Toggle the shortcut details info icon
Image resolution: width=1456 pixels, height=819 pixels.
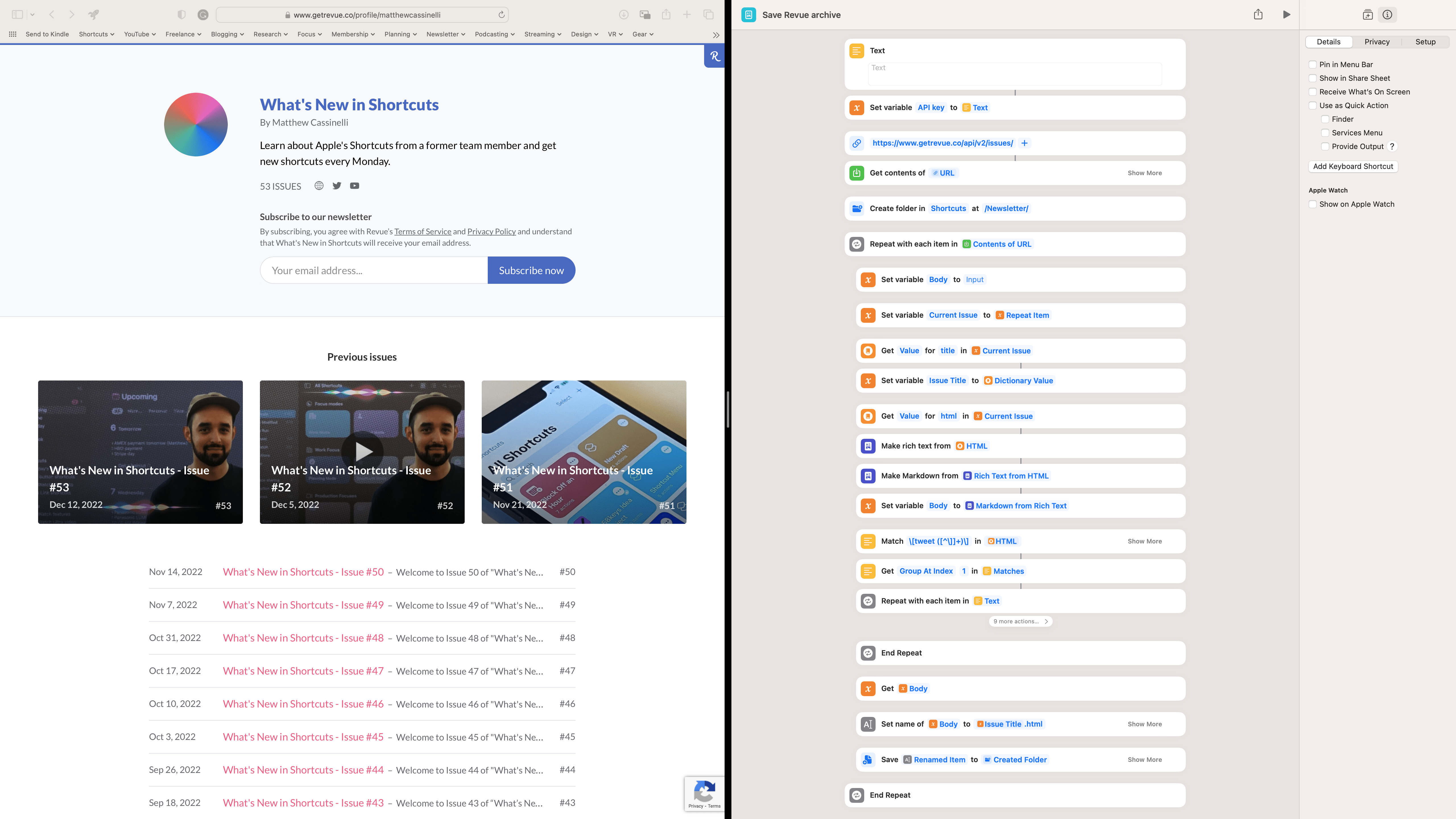coord(1388,15)
